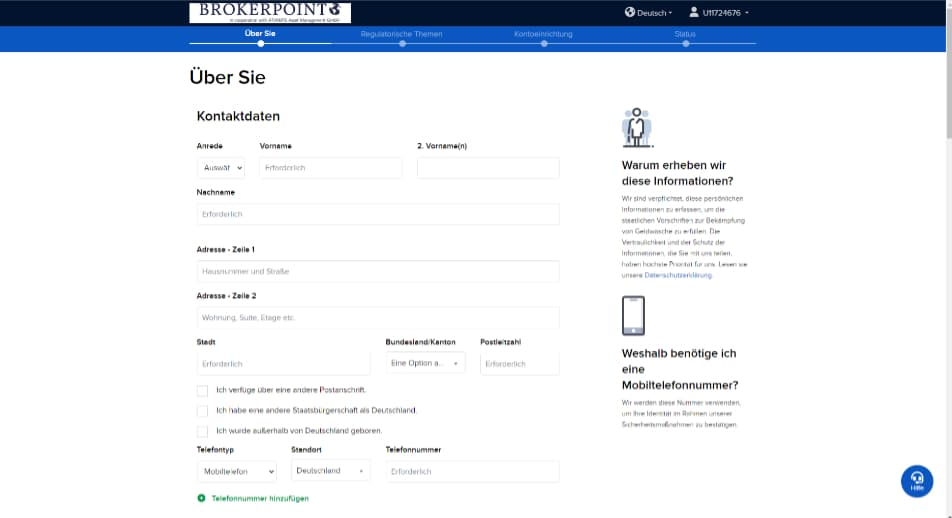Screen dimensions: 952x518
Task: Click the Nachname input field
Action: [x=378, y=214]
